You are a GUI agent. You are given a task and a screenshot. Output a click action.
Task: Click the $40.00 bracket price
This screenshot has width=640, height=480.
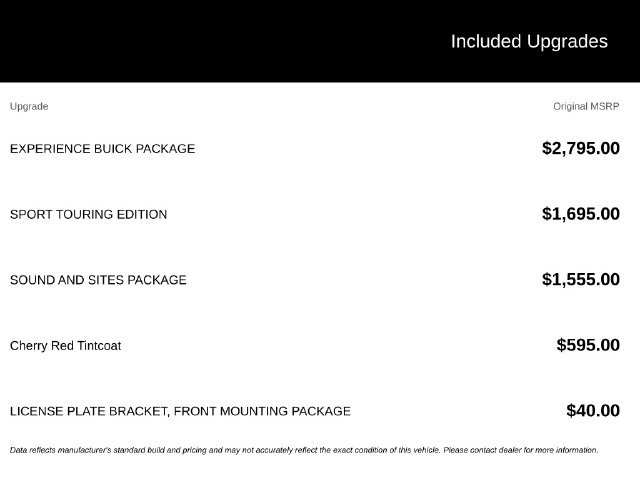[x=593, y=411]
